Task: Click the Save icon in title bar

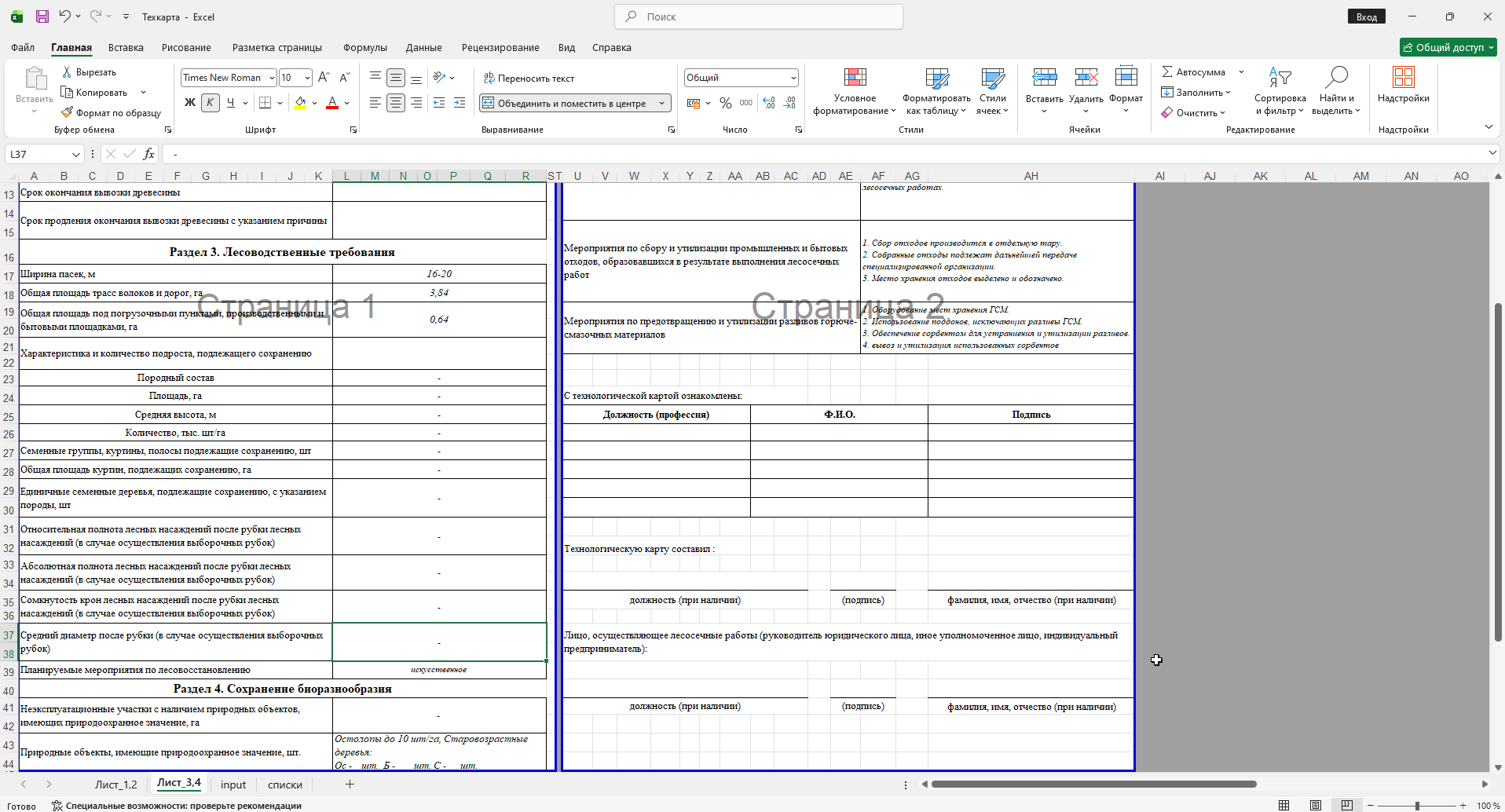Action: pos(42,16)
